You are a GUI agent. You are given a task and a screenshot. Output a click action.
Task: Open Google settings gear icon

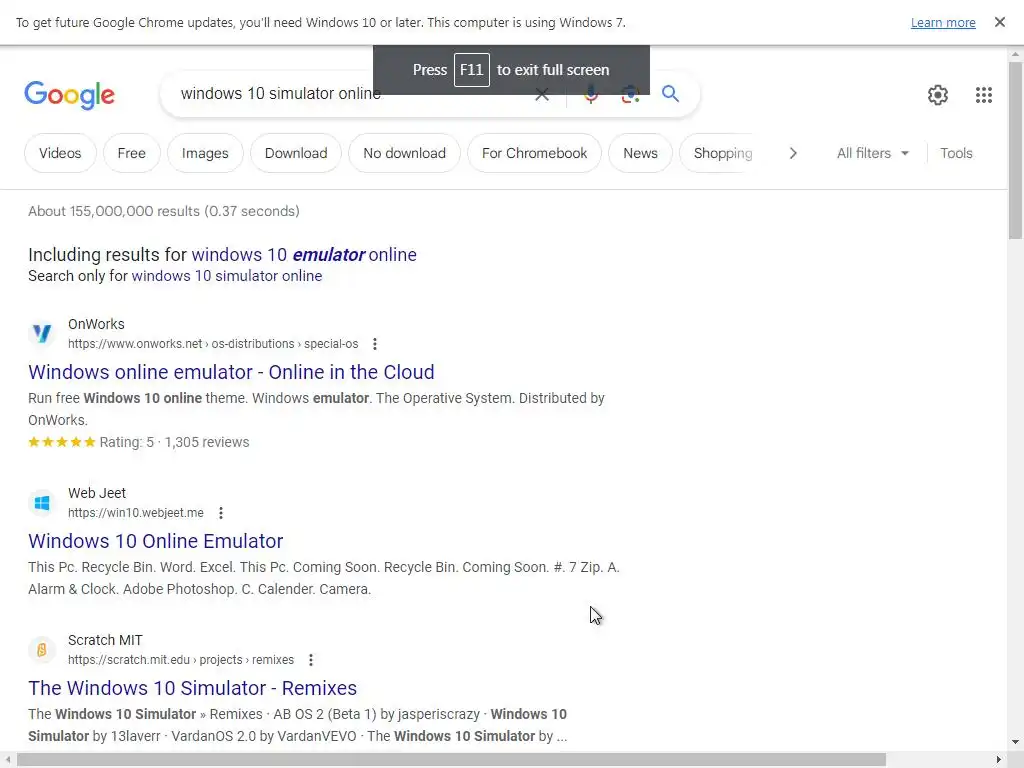[938, 95]
